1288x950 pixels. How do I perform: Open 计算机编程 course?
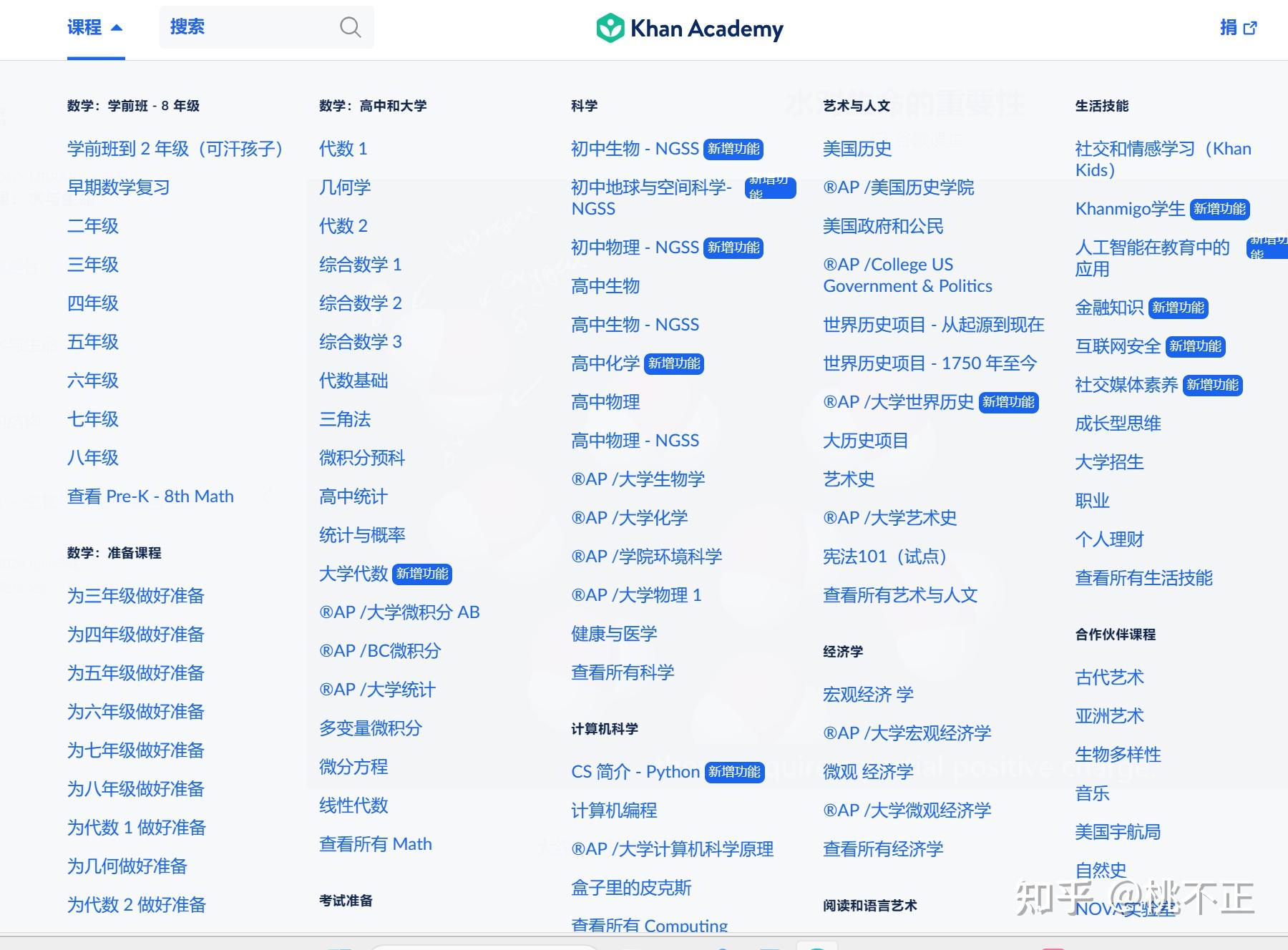pos(614,811)
